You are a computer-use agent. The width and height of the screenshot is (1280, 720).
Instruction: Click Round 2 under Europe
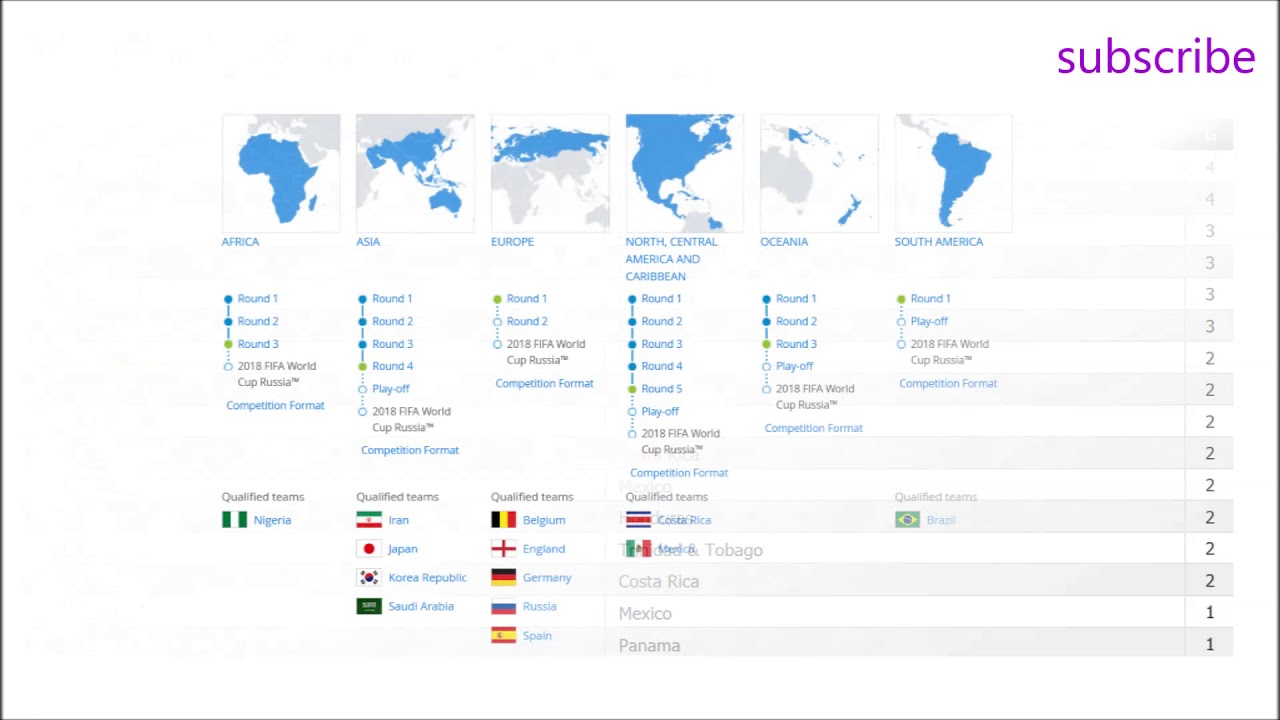coord(527,322)
